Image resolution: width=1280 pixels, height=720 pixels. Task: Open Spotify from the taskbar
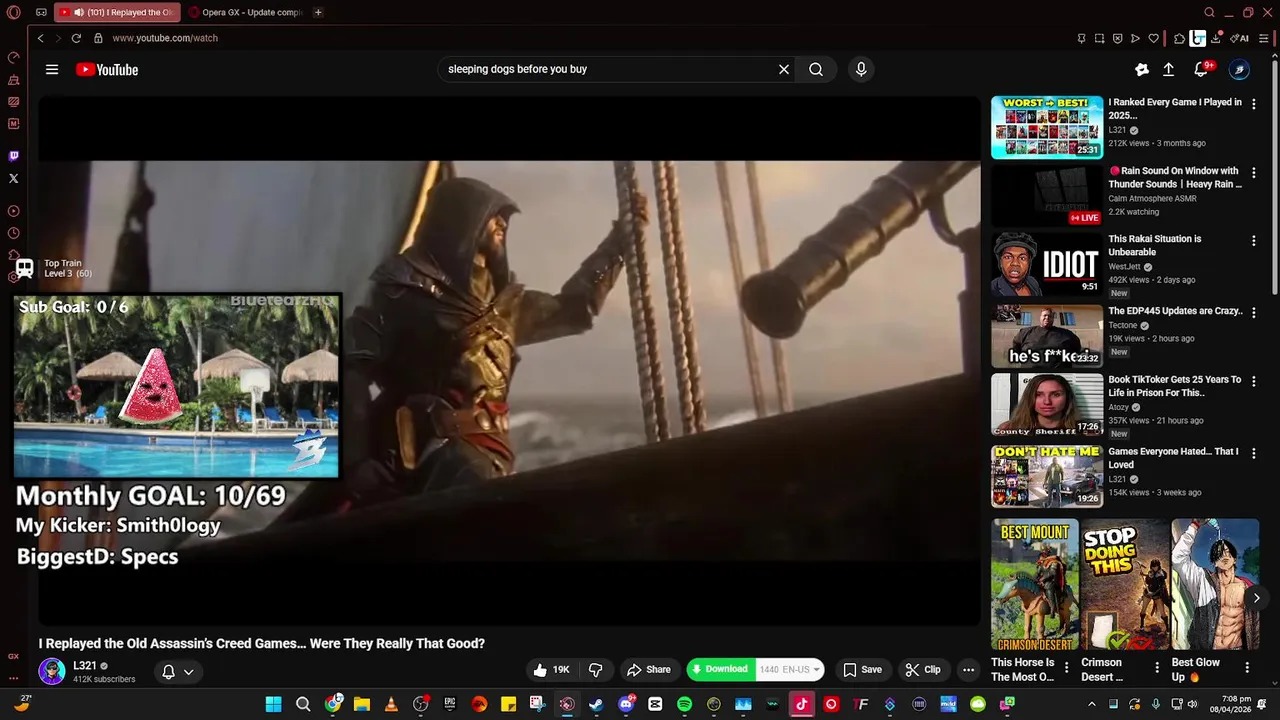click(x=684, y=705)
